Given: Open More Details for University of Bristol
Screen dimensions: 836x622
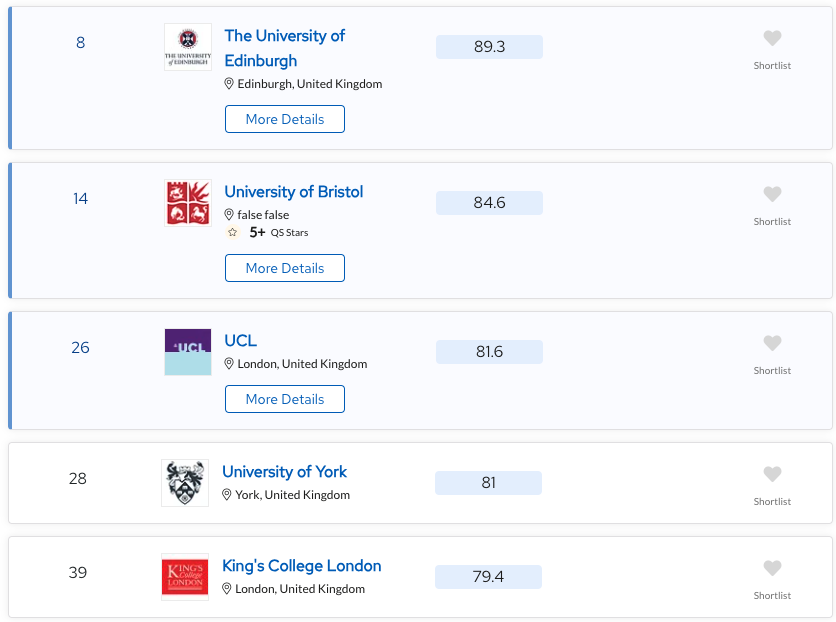Looking at the screenshot, I should (x=285, y=268).
